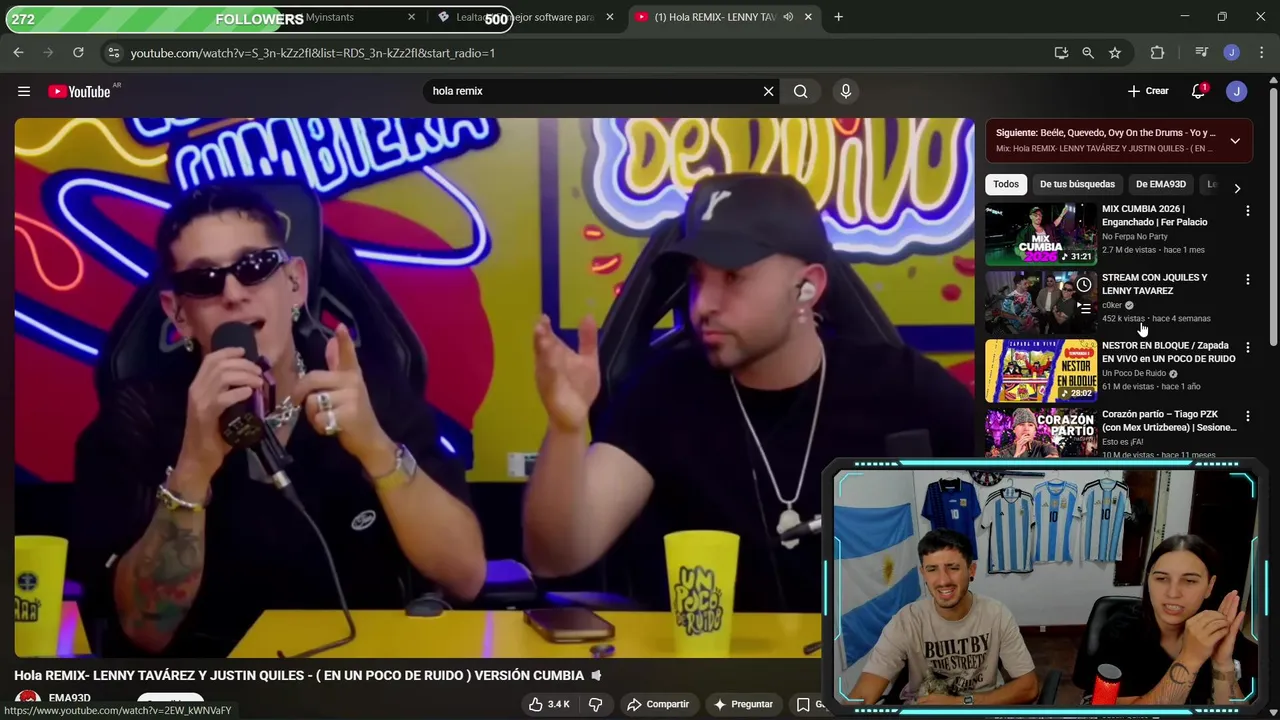Bookmark this page with the star
Viewport: 1280px width, 720px height.
[1115, 53]
